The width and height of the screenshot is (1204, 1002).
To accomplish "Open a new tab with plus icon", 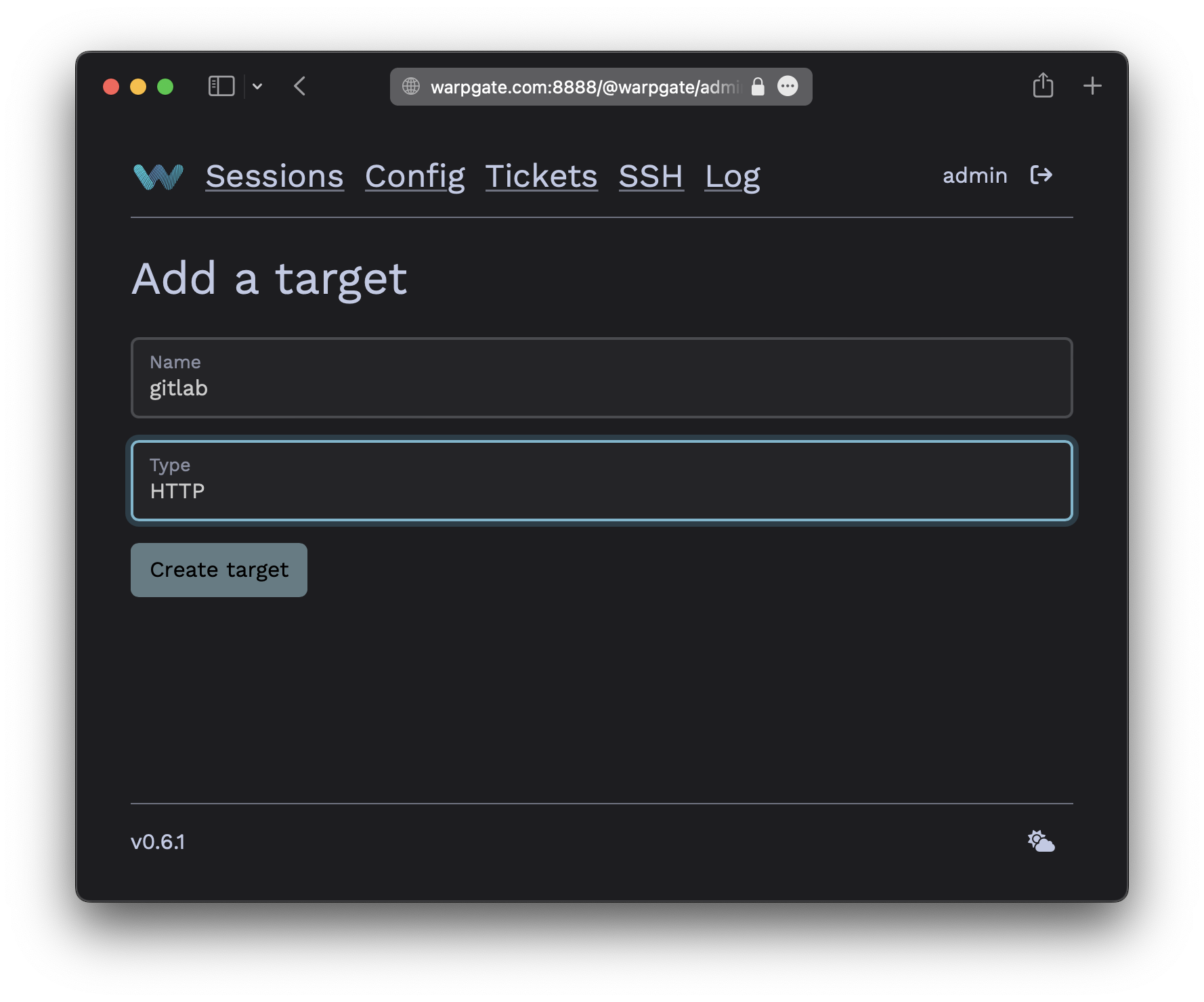I will [x=1092, y=86].
